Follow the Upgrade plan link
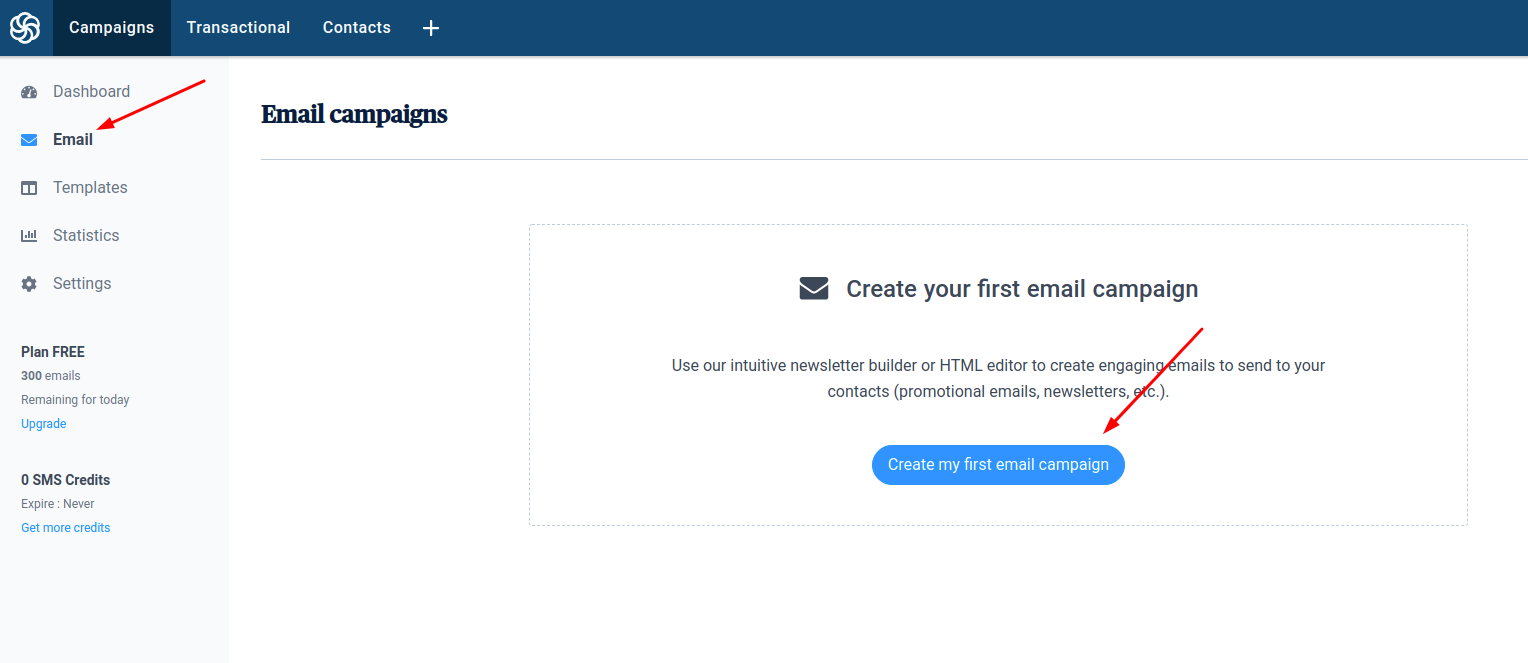This screenshot has height=663, width=1528. pos(44,424)
